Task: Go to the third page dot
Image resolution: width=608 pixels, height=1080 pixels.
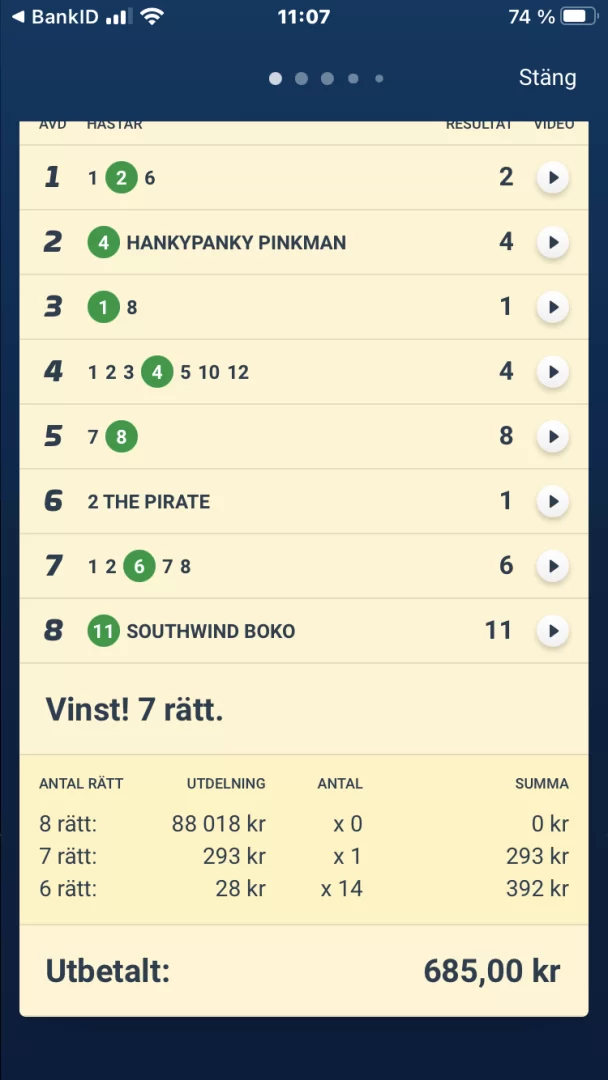Action: click(x=327, y=79)
